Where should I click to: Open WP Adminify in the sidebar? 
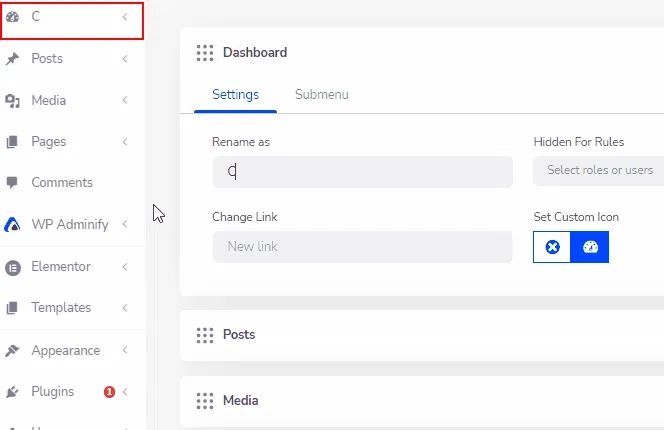coord(70,224)
